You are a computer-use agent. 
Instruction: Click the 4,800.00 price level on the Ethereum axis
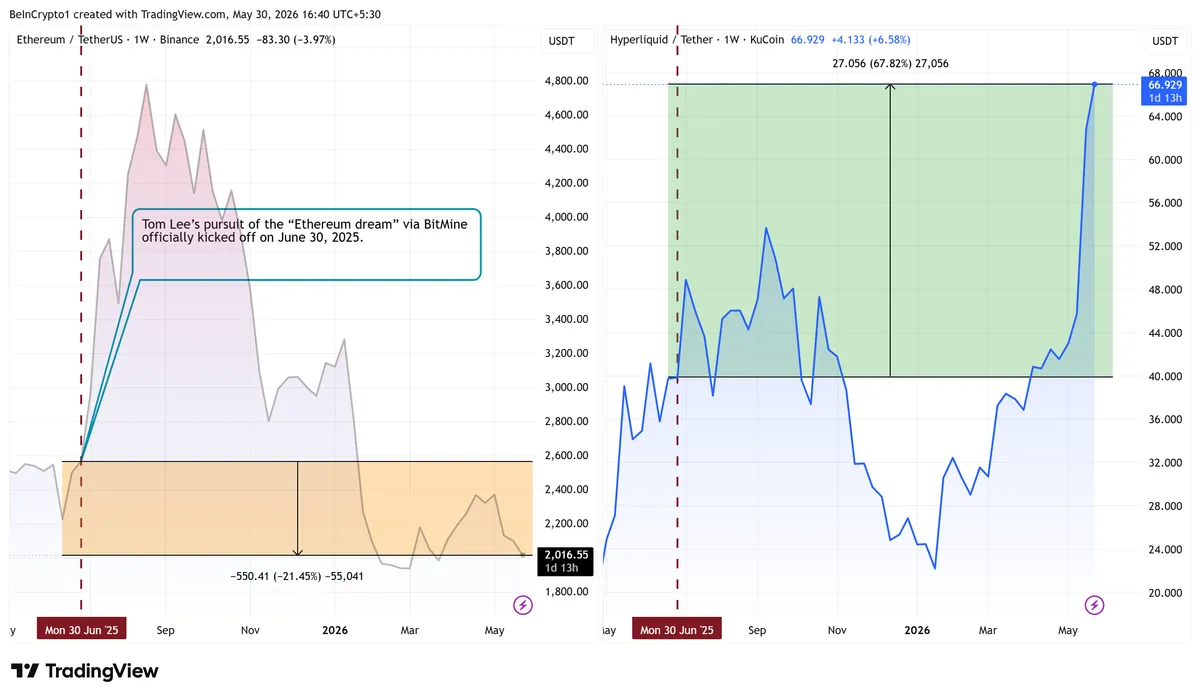click(565, 81)
